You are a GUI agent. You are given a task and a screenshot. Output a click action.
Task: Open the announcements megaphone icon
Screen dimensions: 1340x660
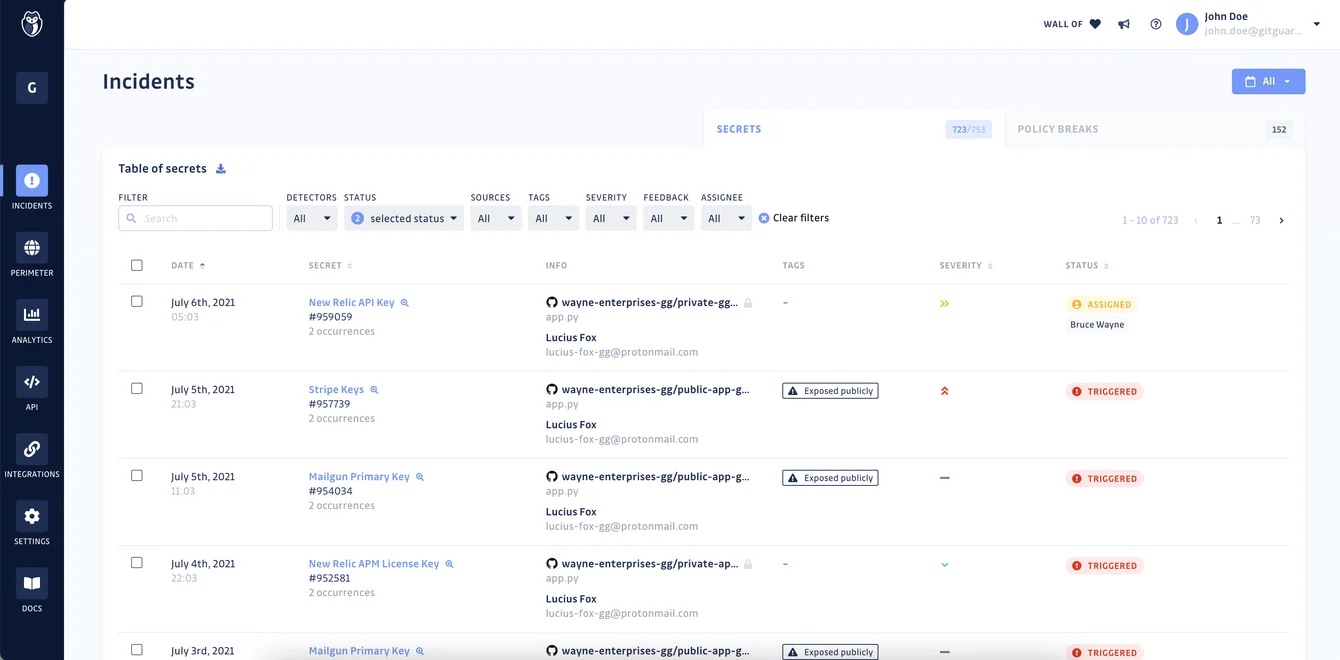pyautogui.click(x=1124, y=24)
